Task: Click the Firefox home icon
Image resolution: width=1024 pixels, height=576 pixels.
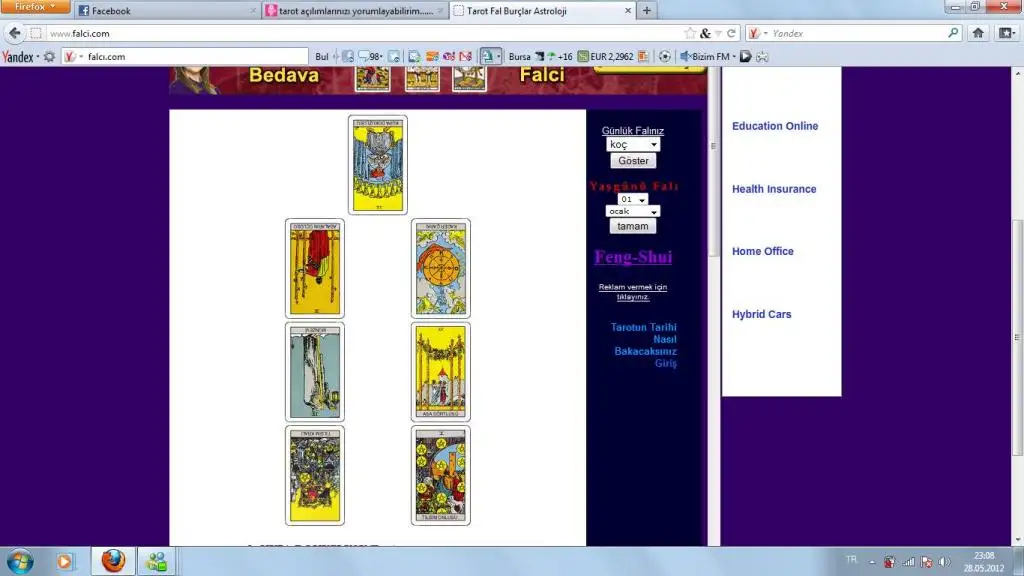Action: coord(978,33)
